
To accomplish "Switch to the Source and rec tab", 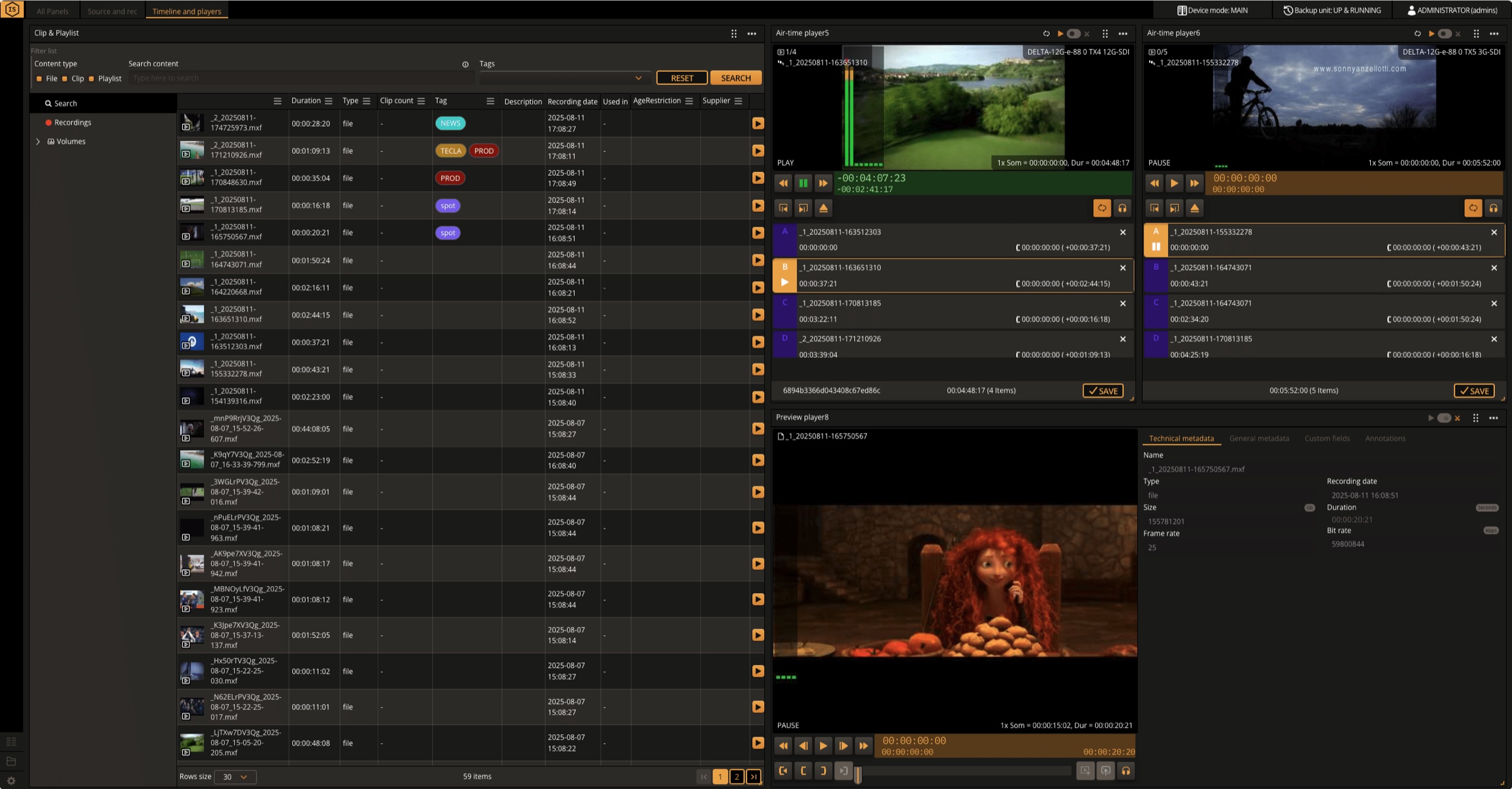I will [x=112, y=11].
